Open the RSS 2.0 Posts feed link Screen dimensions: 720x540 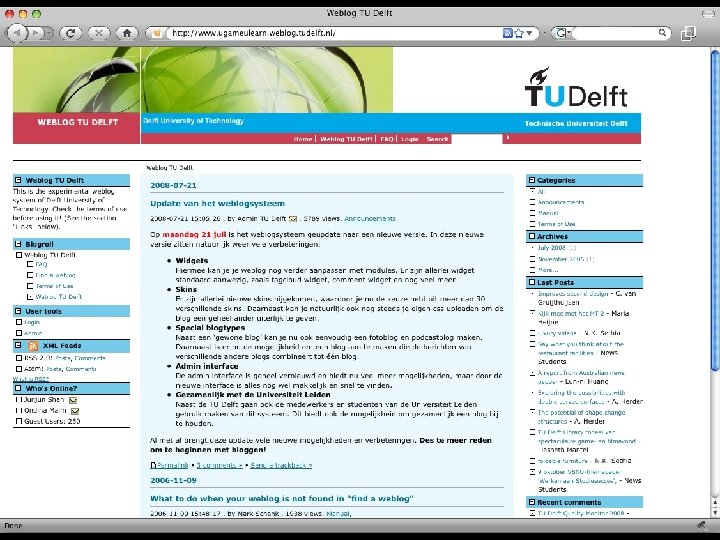[63, 358]
